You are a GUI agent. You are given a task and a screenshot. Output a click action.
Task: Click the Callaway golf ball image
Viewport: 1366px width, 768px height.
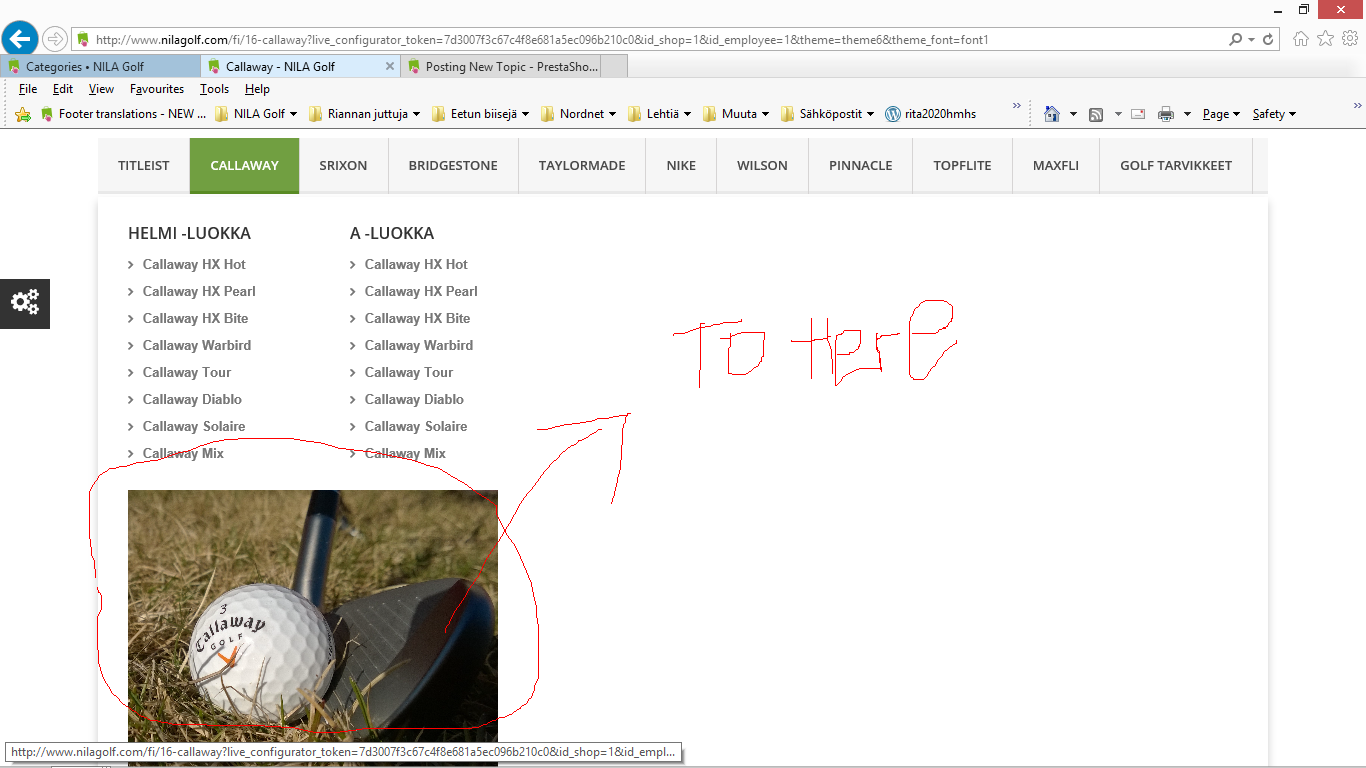point(313,628)
